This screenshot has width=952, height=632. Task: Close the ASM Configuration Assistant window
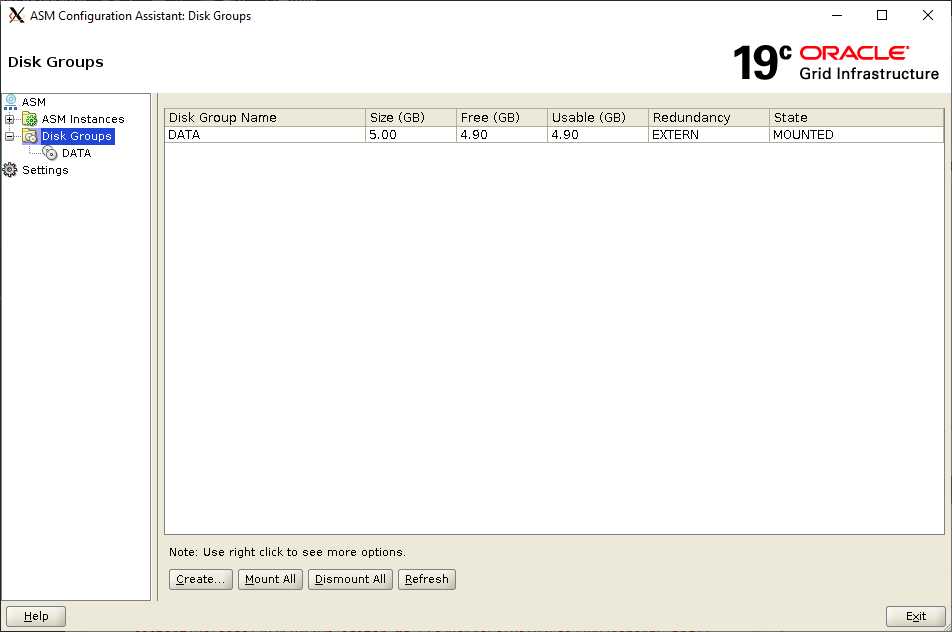pos(928,15)
